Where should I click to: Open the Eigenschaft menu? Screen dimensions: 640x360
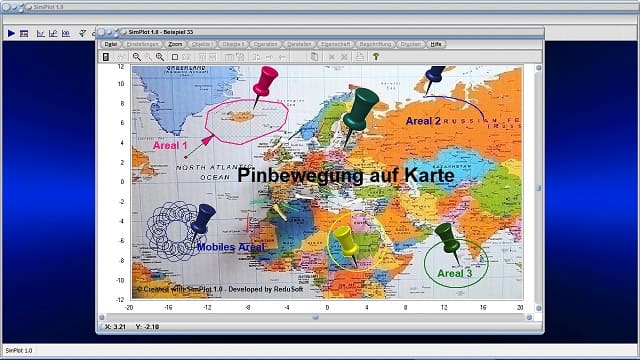pos(336,44)
